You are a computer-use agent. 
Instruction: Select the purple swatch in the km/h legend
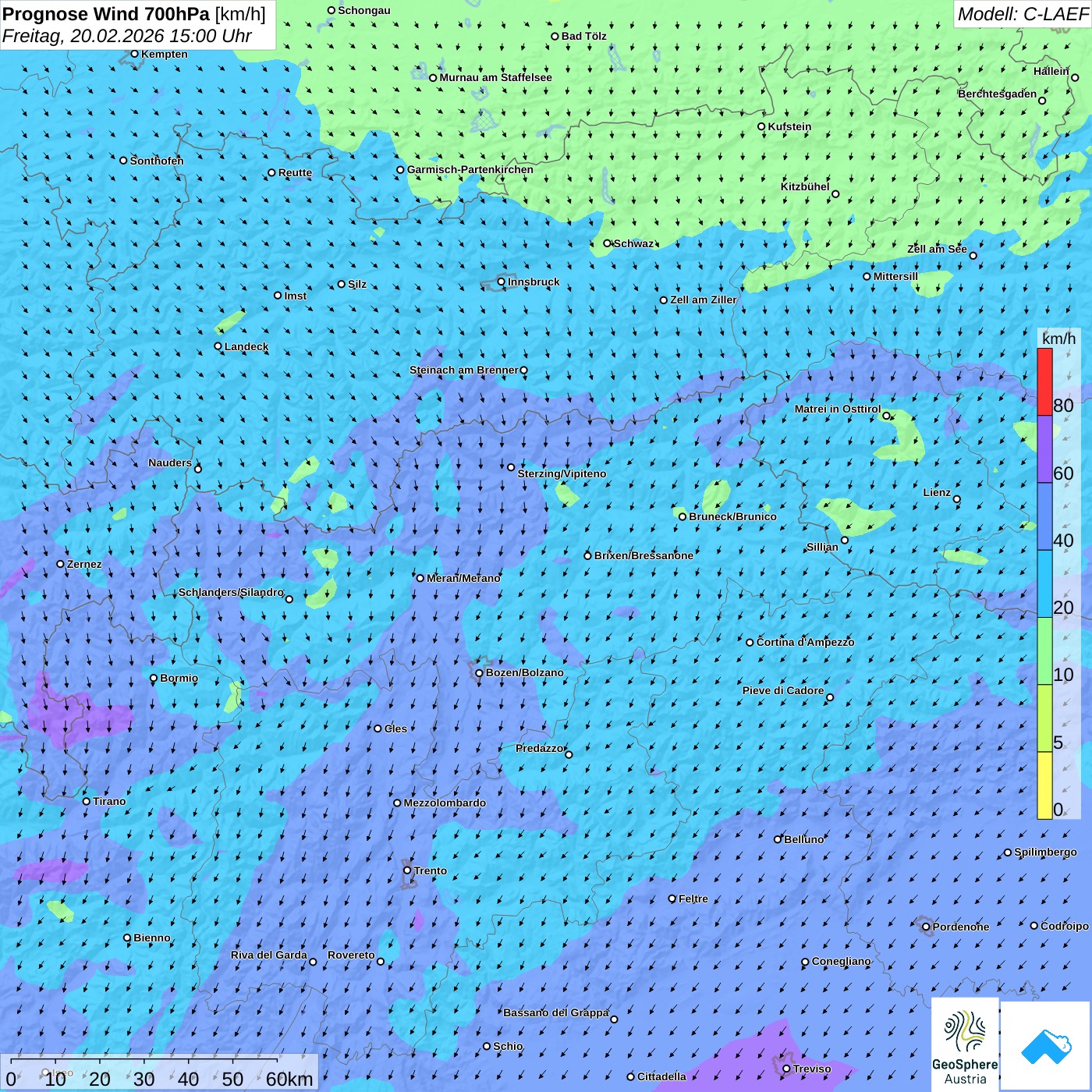click(x=1044, y=449)
